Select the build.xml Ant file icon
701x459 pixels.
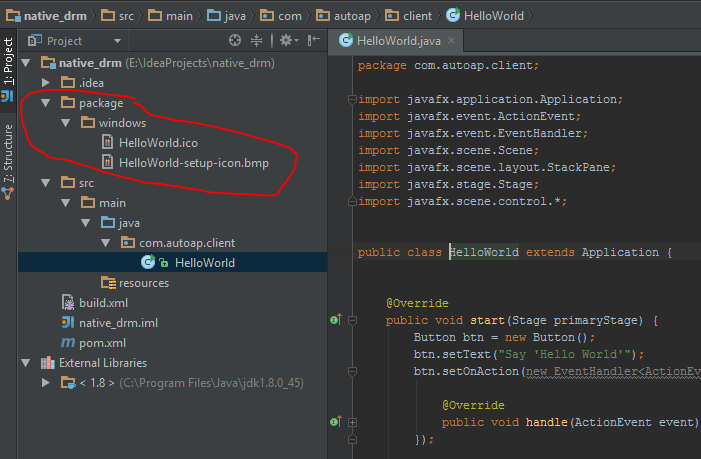click(x=68, y=303)
